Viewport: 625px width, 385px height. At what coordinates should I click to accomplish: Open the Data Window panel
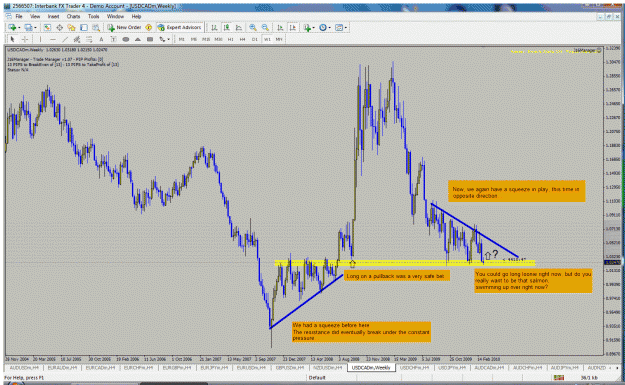[x=59, y=28]
